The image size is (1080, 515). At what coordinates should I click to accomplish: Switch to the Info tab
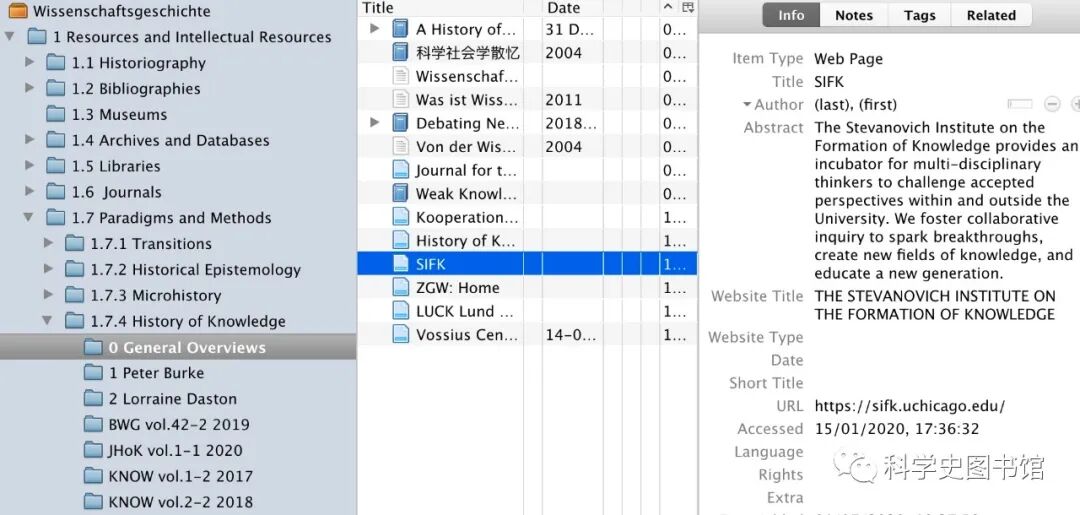[791, 15]
